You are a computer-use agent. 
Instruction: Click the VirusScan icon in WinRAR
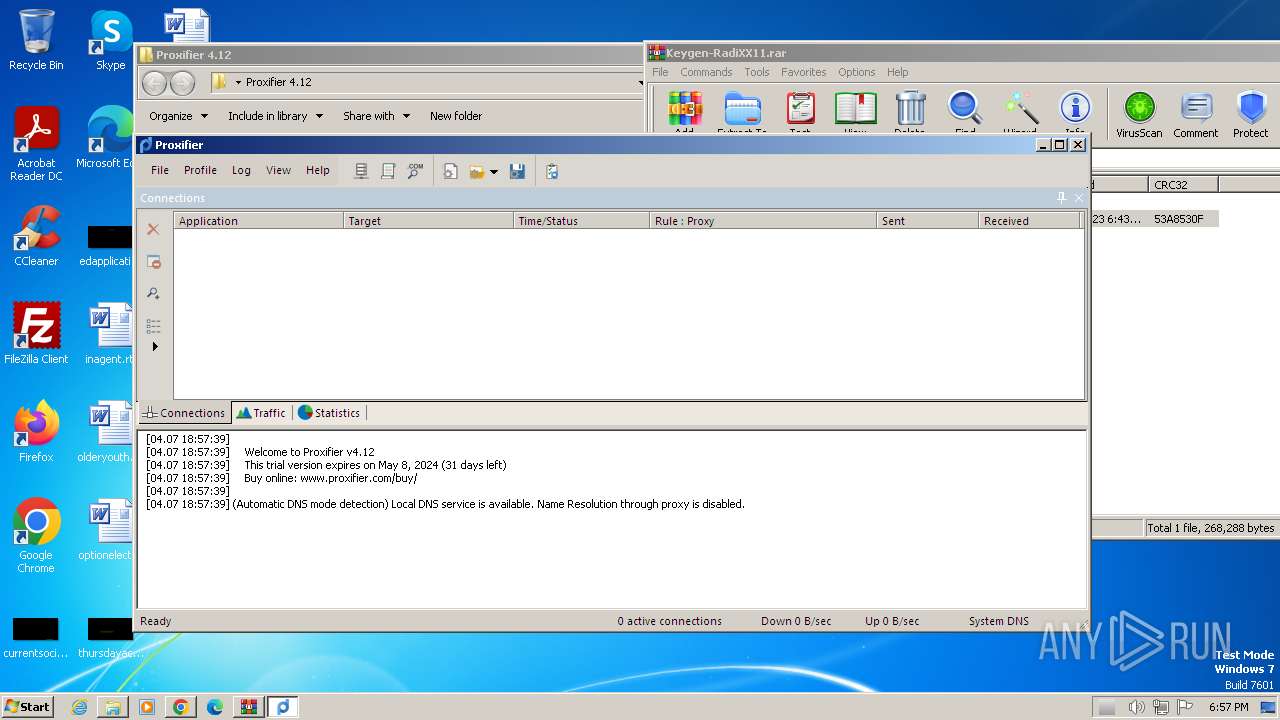click(x=1139, y=114)
